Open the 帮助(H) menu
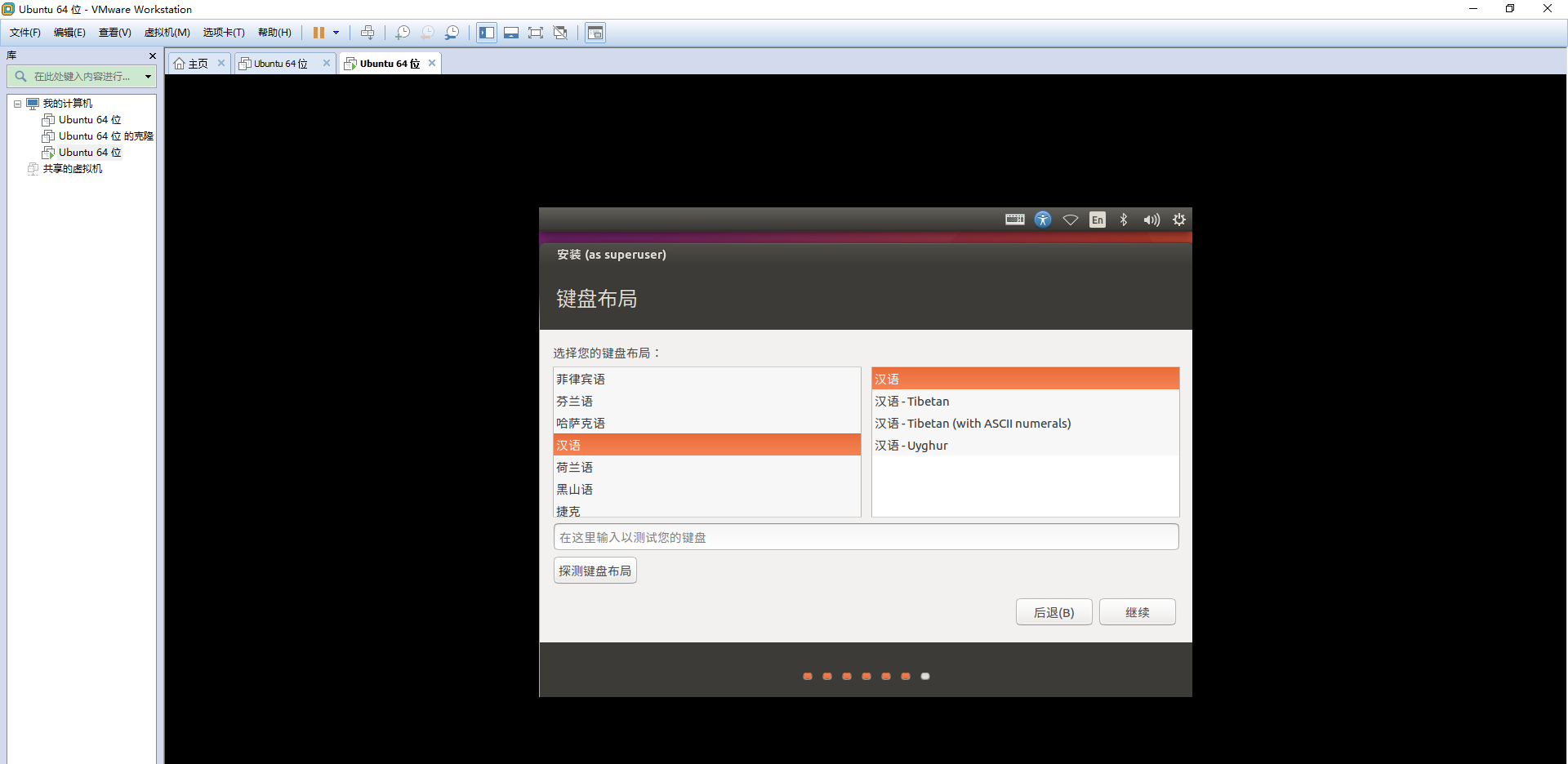This screenshot has height=764, width=1568. [x=274, y=33]
